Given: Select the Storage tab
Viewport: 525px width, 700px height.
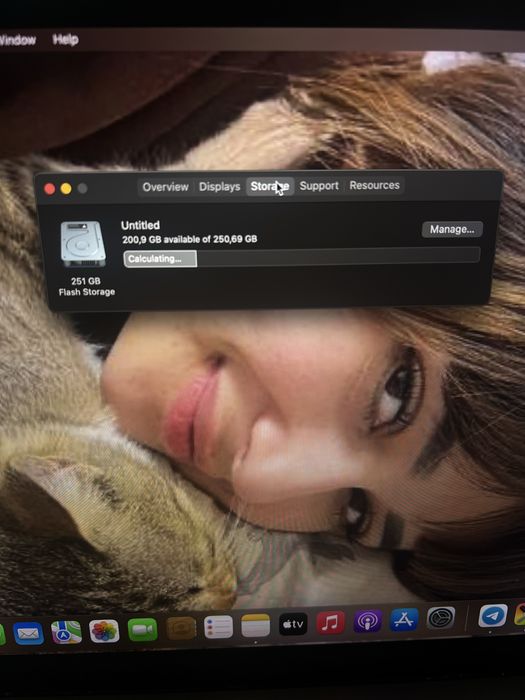Looking at the screenshot, I should point(270,186).
